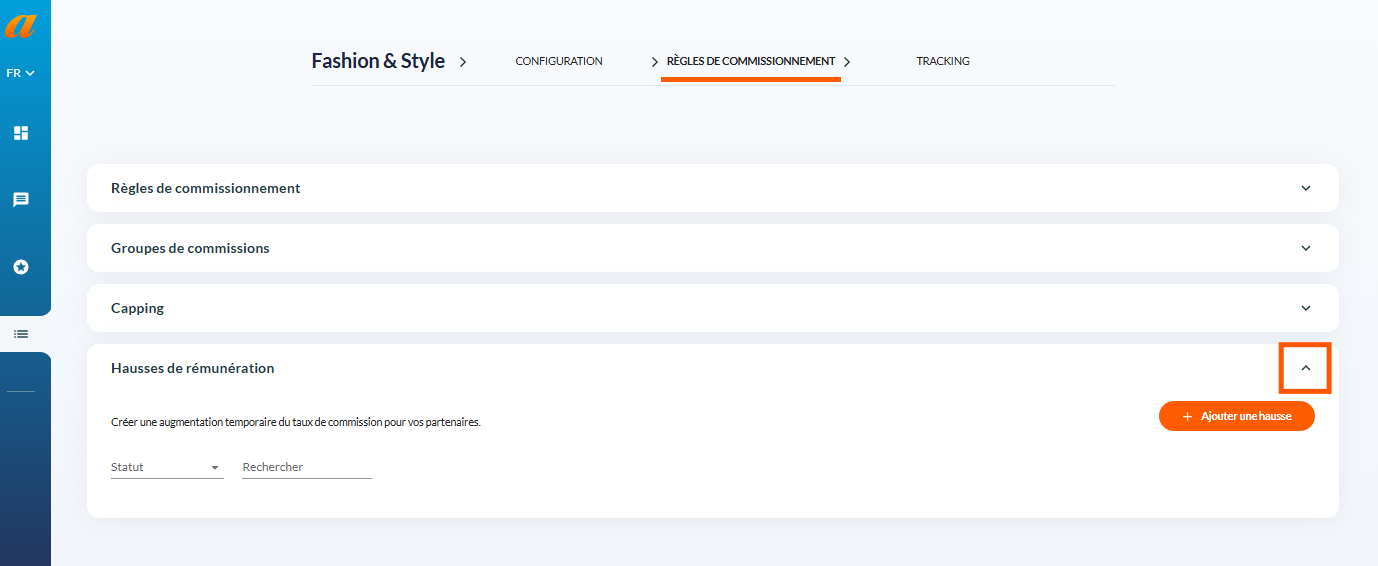Click the Fashion & Style program title
This screenshot has height=566, width=1378.
tap(378, 61)
